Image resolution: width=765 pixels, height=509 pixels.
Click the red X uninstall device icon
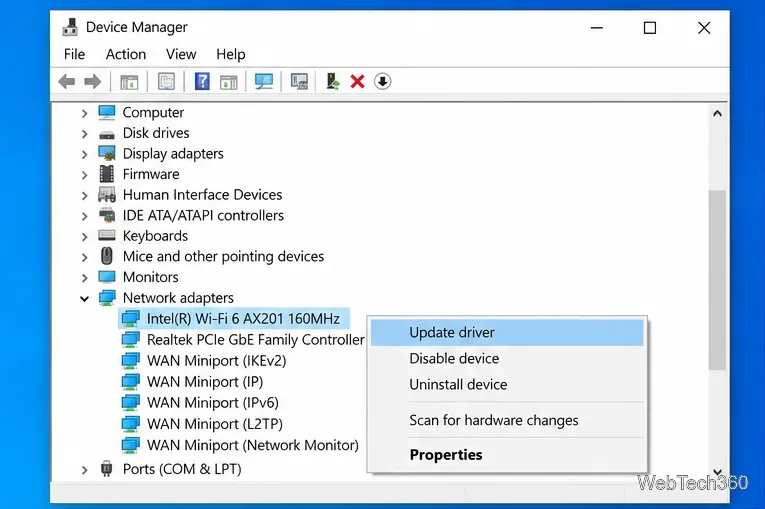pos(357,81)
